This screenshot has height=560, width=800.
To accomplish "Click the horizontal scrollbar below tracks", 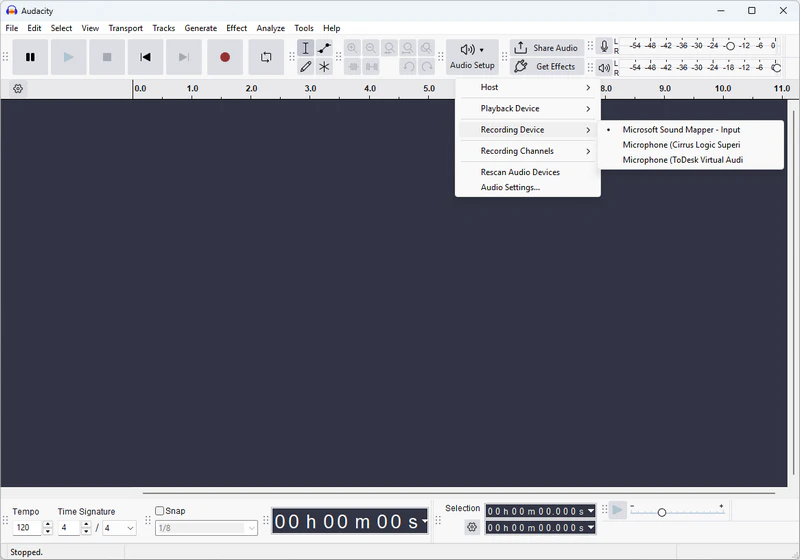I will coord(459,493).
